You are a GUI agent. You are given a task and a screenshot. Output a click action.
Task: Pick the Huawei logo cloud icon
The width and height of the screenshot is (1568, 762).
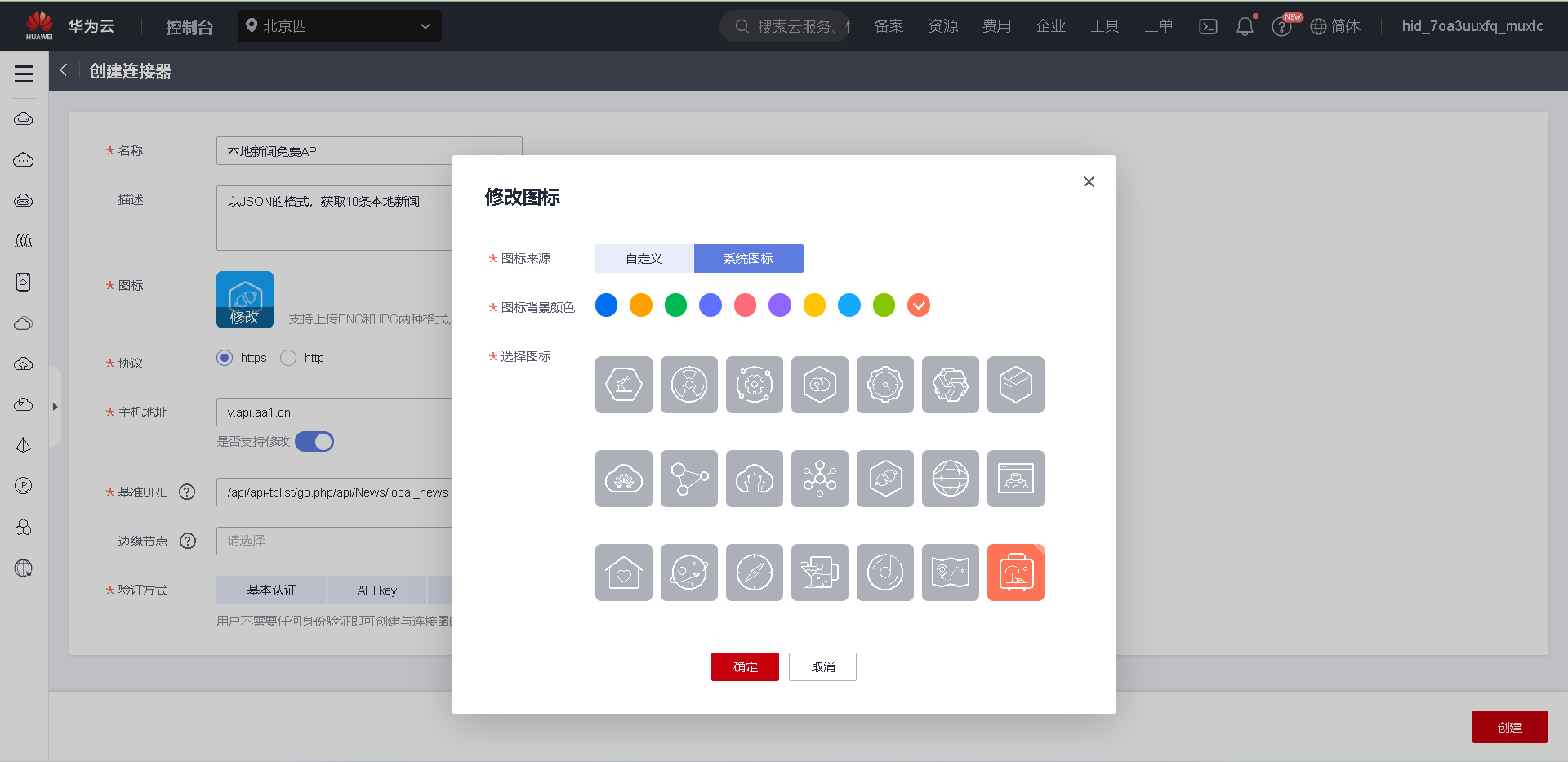[x=624, y=479]
